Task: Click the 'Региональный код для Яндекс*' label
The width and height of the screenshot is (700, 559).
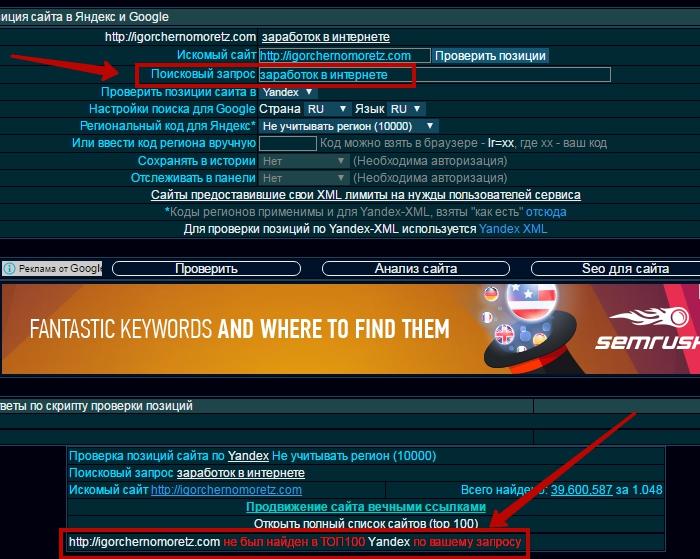Action: (x=168, y=126)
